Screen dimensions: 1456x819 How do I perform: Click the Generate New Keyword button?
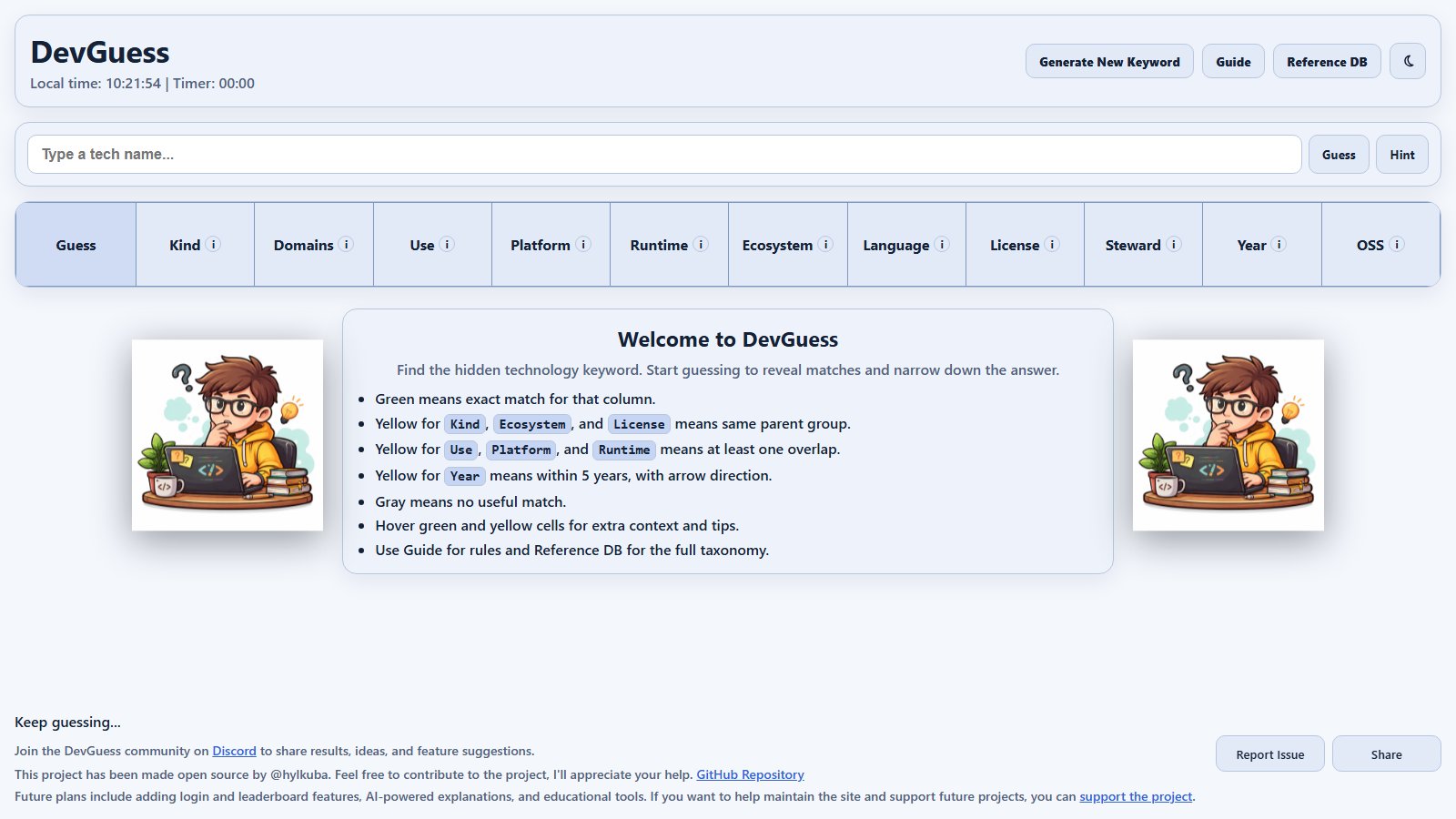pos(1109,61)
